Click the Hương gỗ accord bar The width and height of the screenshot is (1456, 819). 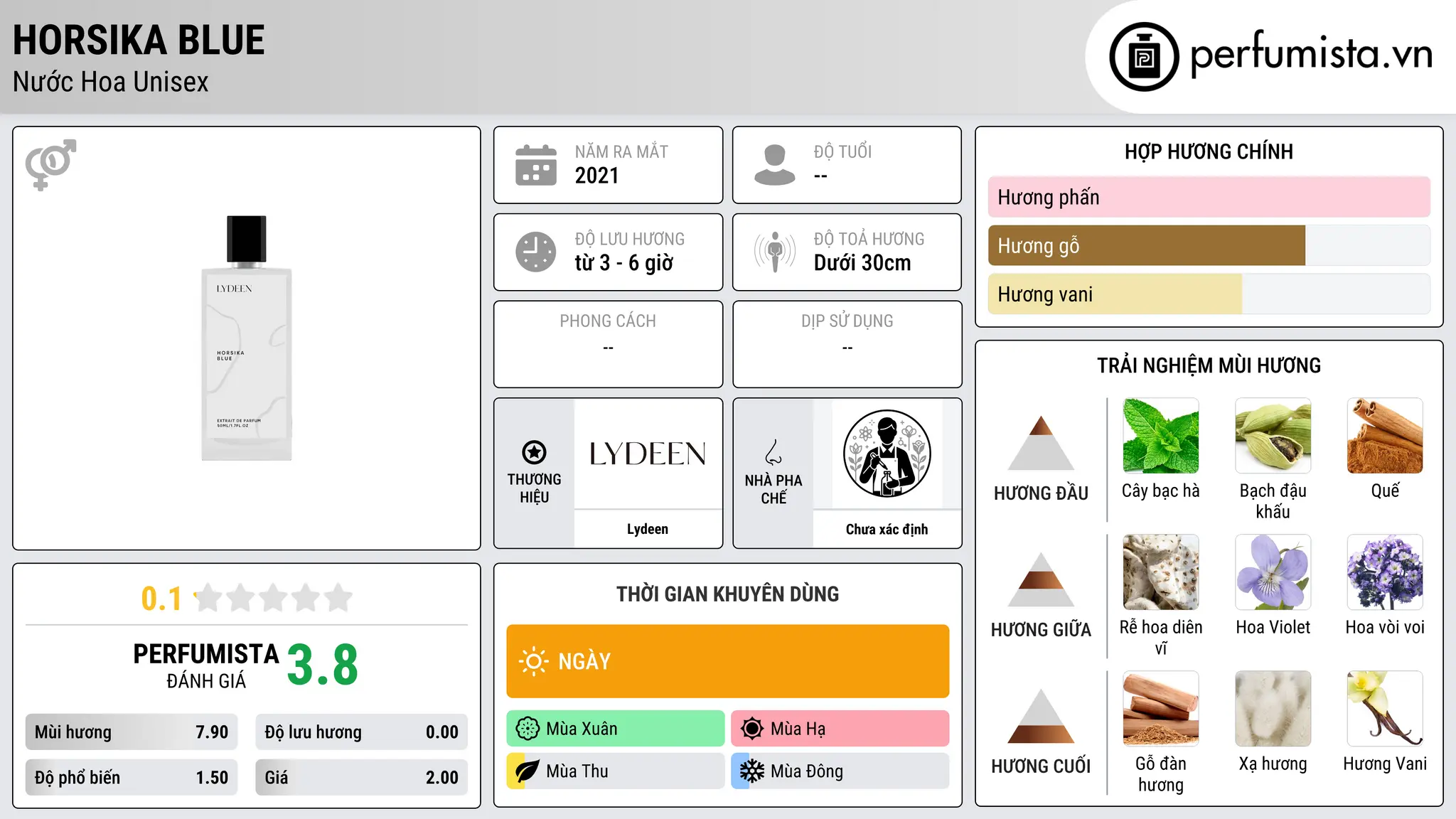[x=1209, y=245]
